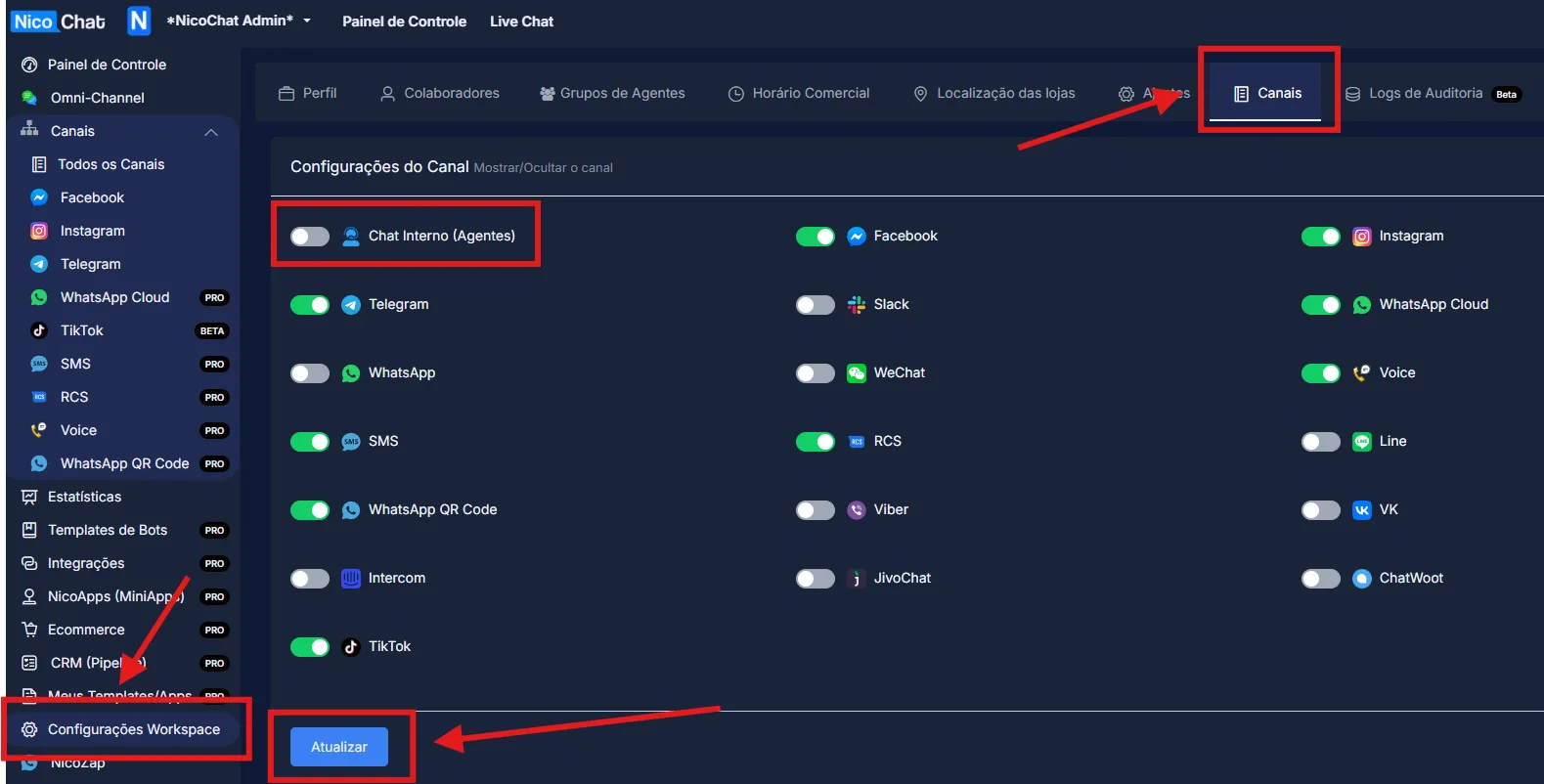Enable the Intercom channel toggle
Image resolution: width=1544 pixels, height=784 pixels.
(x=310, y=579)
